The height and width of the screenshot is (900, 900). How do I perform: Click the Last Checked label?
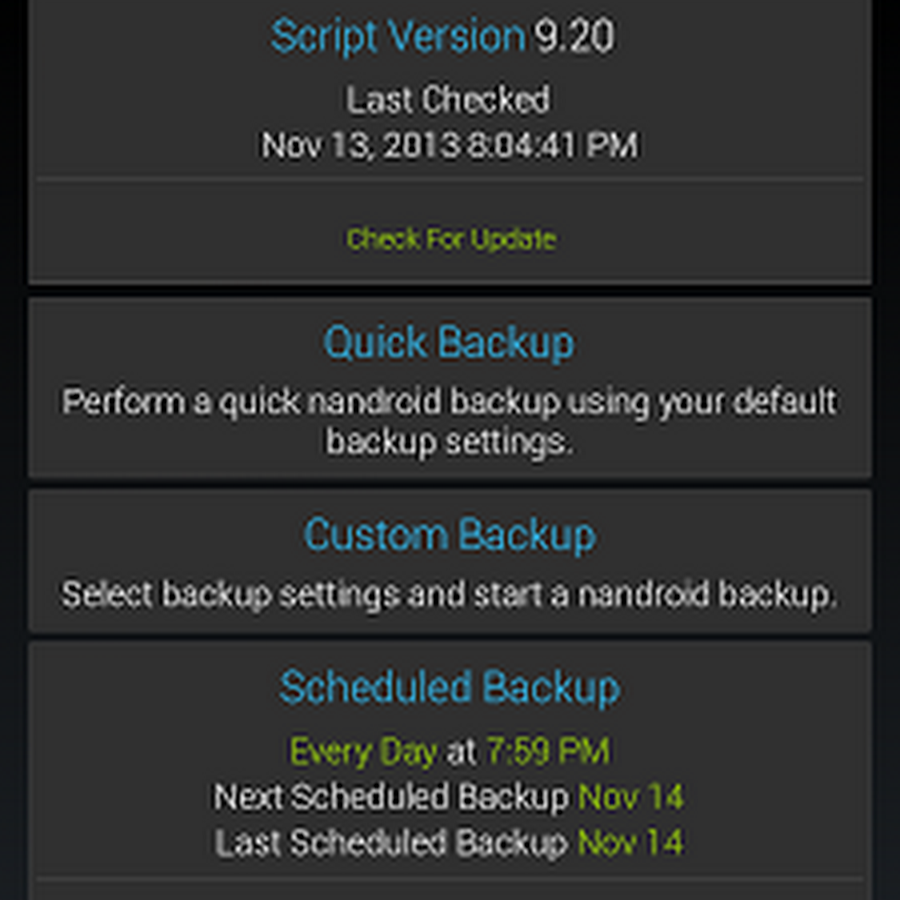click(449, 100)
